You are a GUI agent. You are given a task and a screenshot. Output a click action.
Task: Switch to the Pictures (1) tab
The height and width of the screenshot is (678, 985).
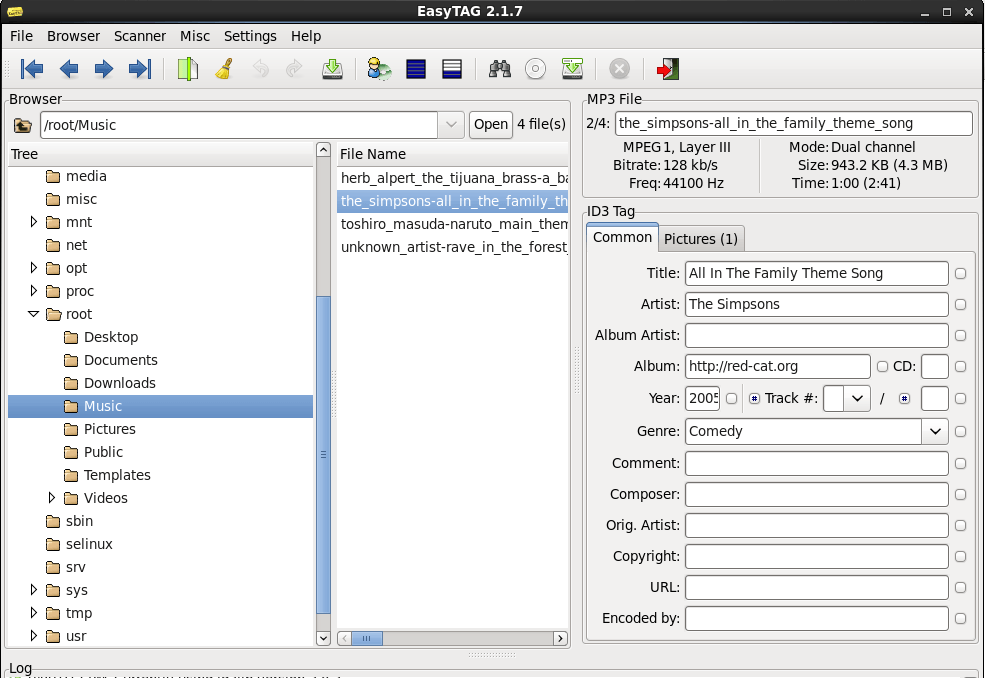pos(701,239)
